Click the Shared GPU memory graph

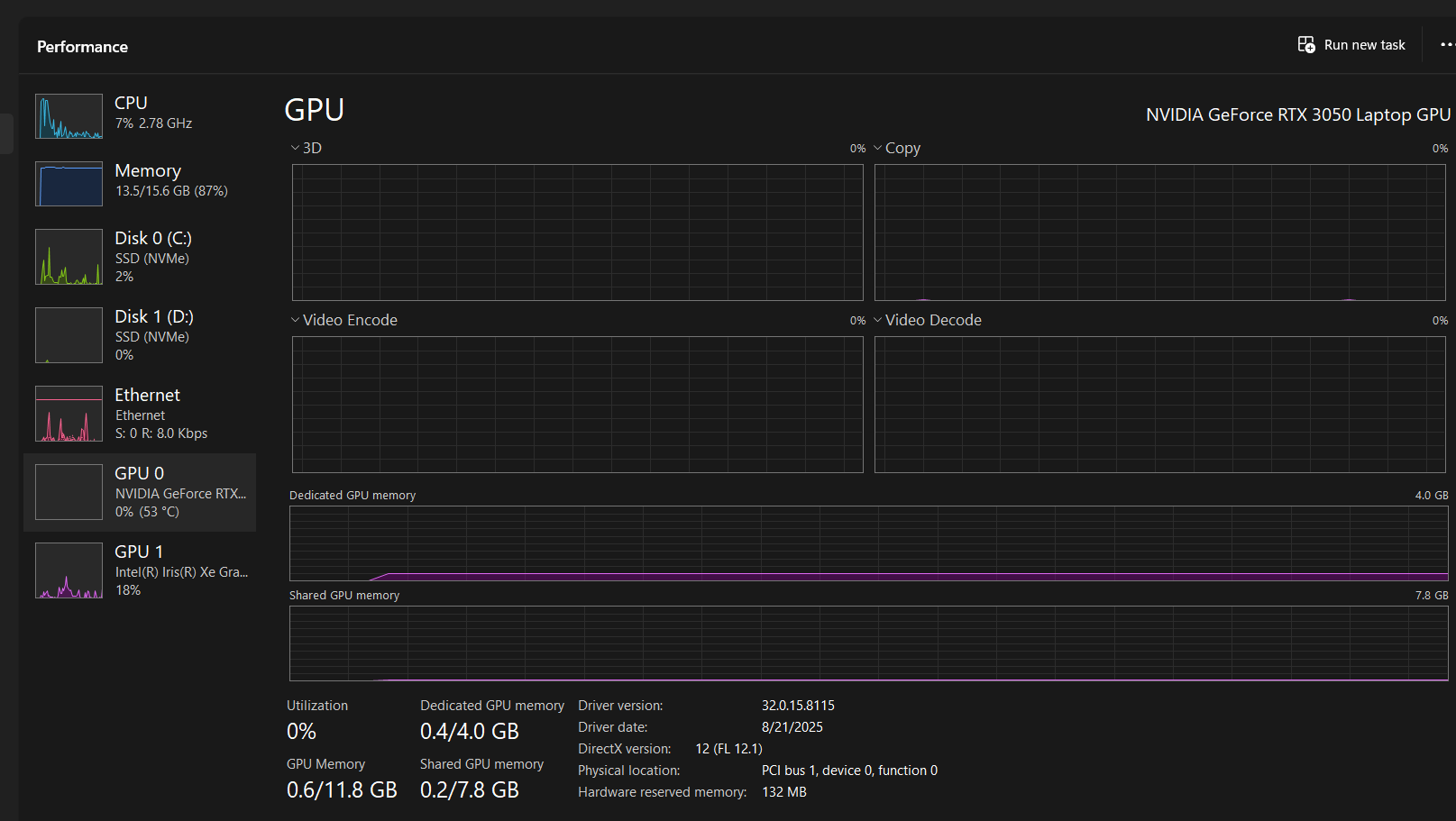[868, 643]
